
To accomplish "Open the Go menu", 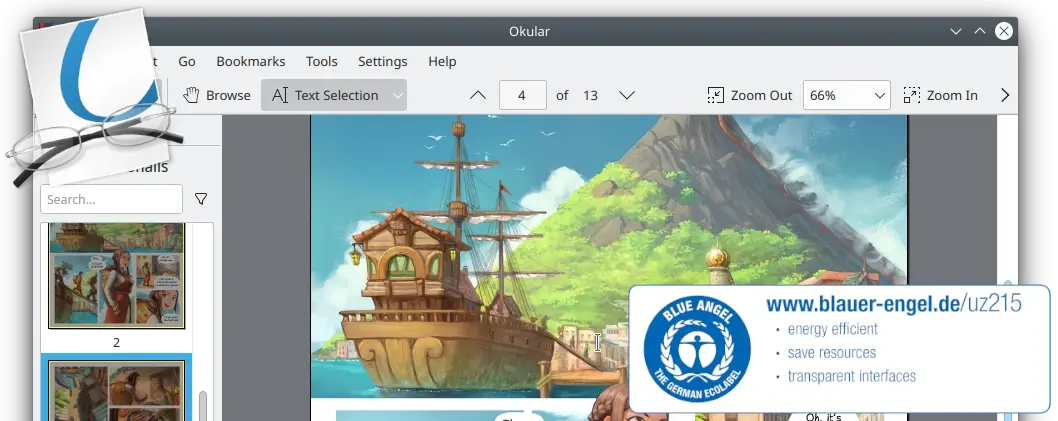I will (187, 61).
